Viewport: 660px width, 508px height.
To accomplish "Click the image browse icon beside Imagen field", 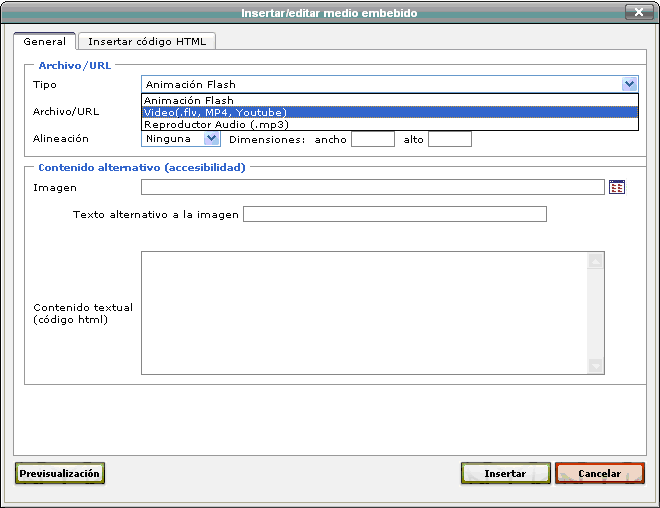I will pos(616,187).
